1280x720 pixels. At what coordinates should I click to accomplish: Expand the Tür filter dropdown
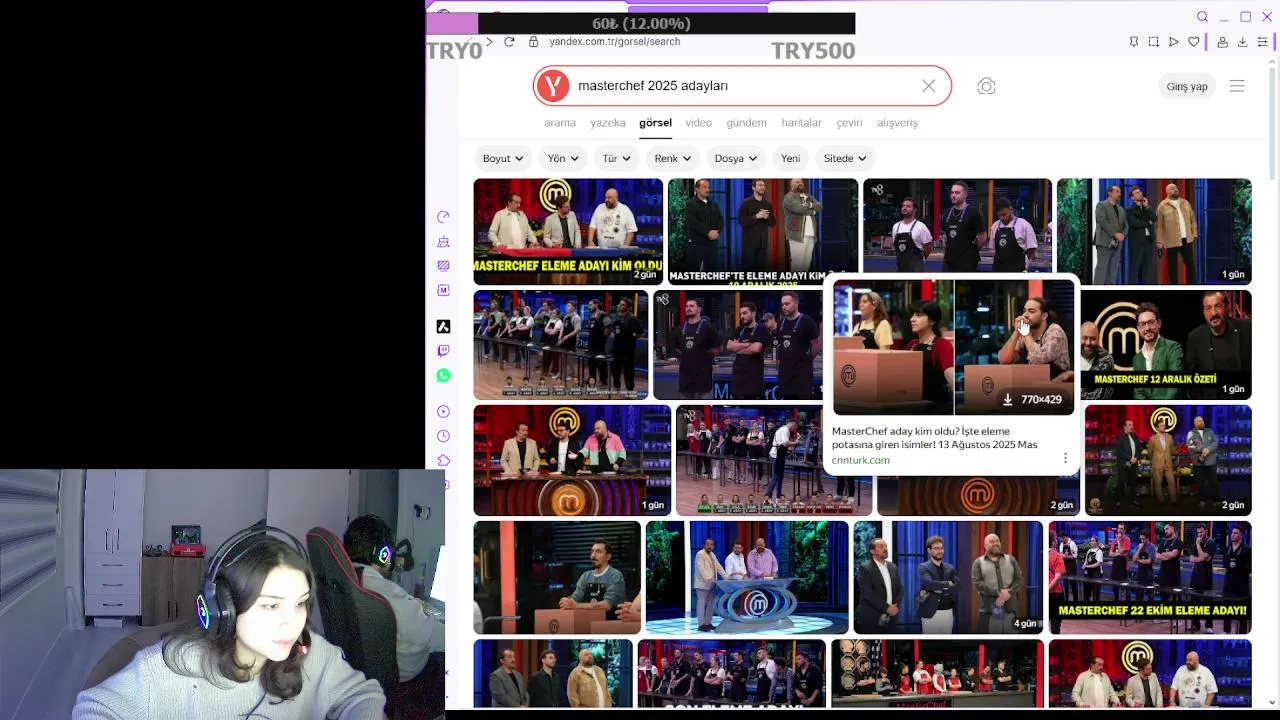pyautogui.click(x=617, y=158)
